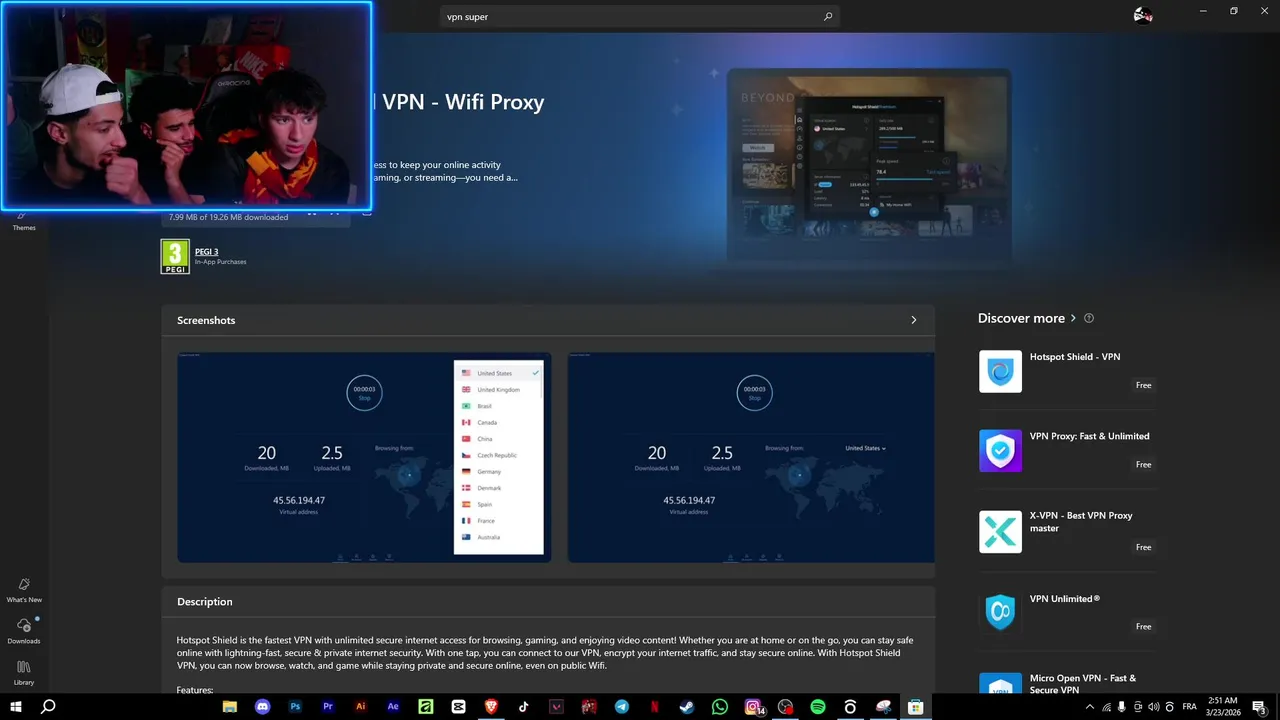The width and height of the screenshot is (1280, 720).
Task: Click Free button for VPN Unlimited
Action: coord(1143,626)
